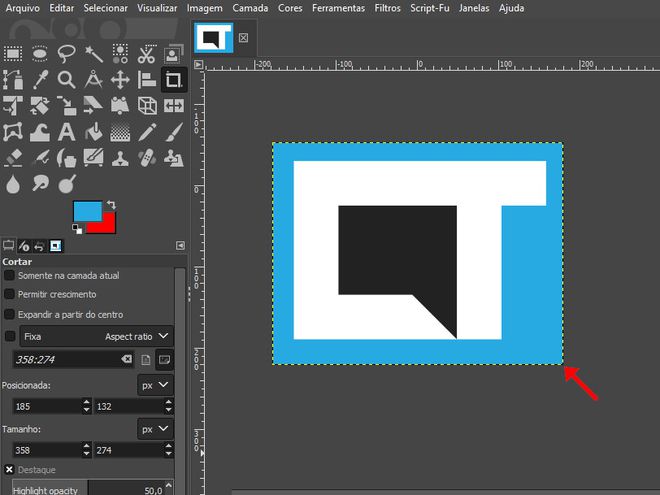660x495 pixels.
Task: Clear the 358:274 aspect ratio field
Action: (x=126, y=359)
